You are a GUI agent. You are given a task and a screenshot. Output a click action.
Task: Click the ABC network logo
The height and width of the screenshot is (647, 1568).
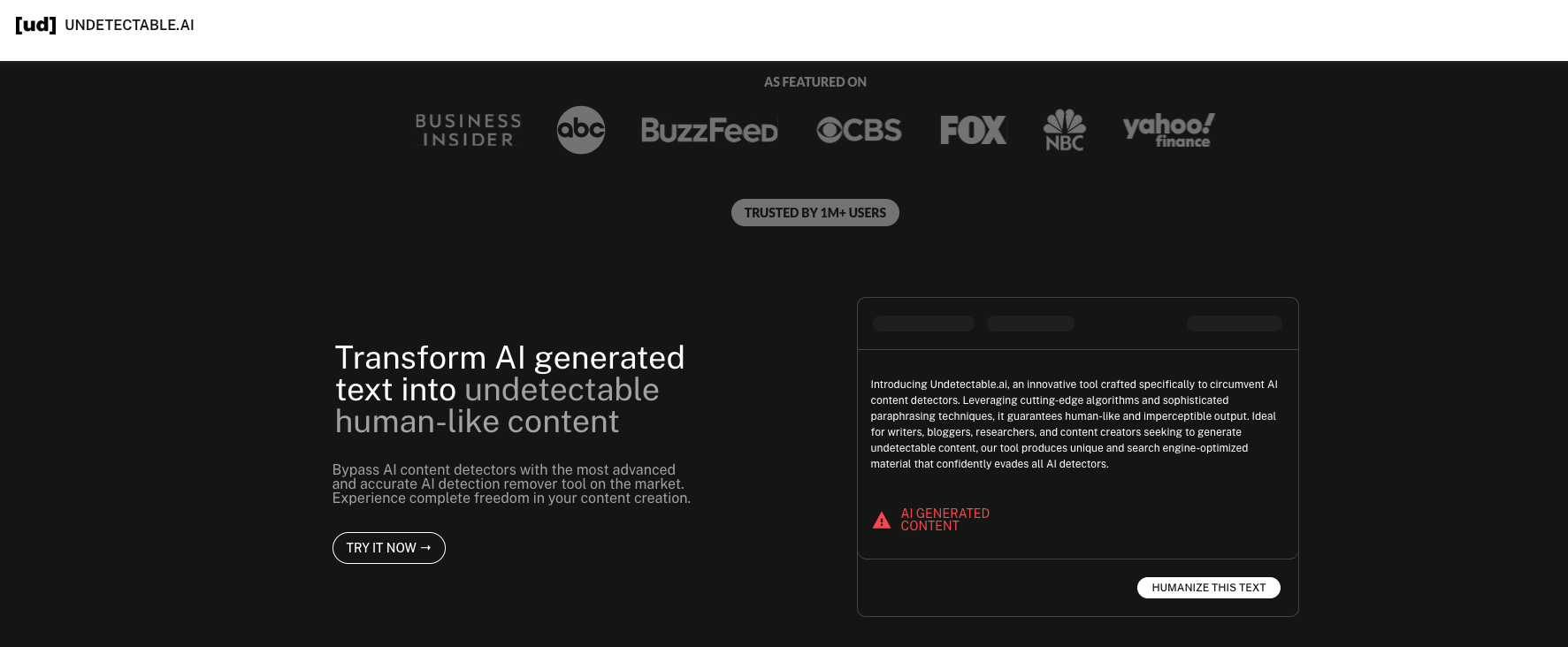pyautogui.click(x=581, y=130)
